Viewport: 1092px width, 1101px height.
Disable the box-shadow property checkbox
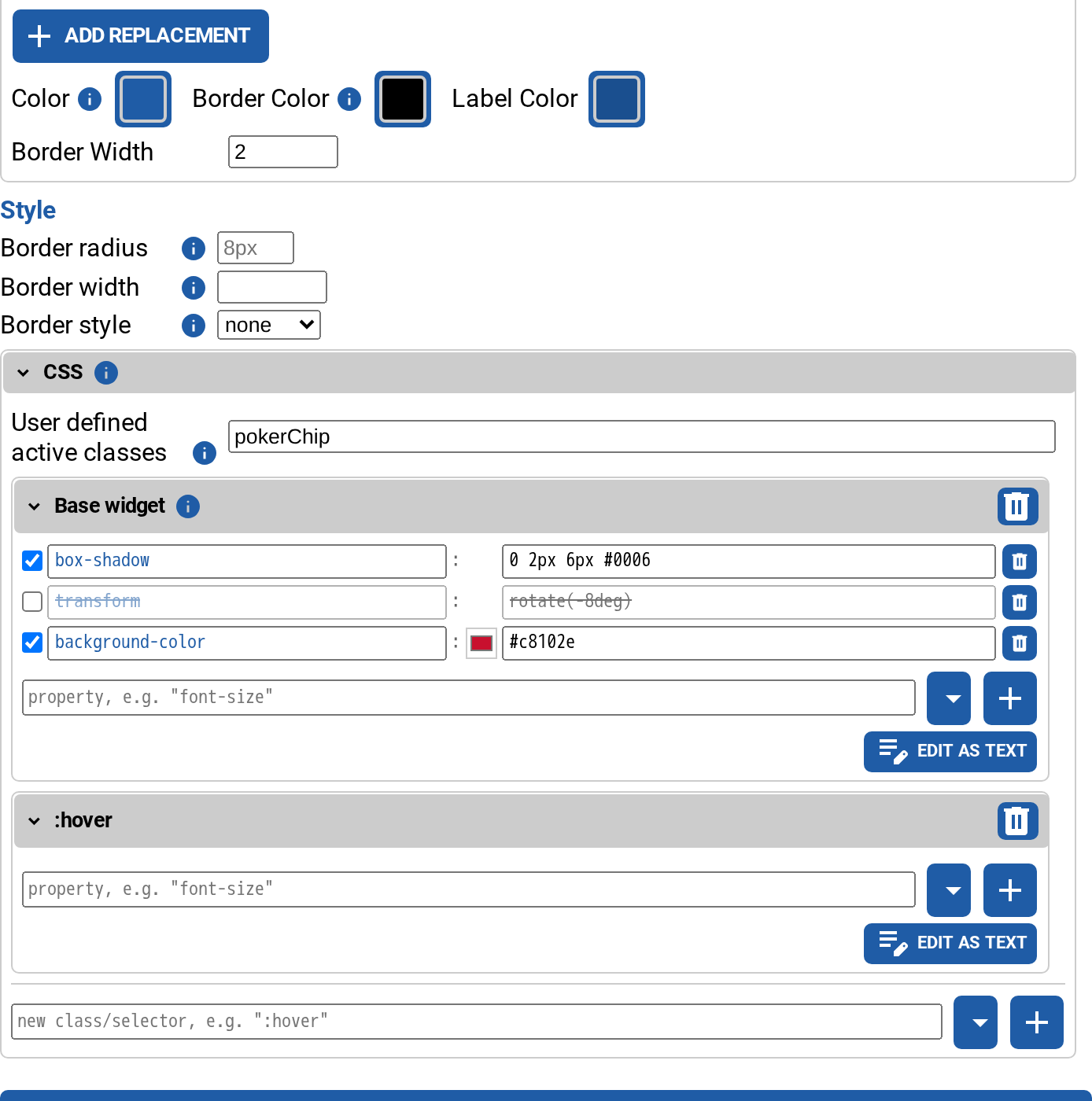32,561
